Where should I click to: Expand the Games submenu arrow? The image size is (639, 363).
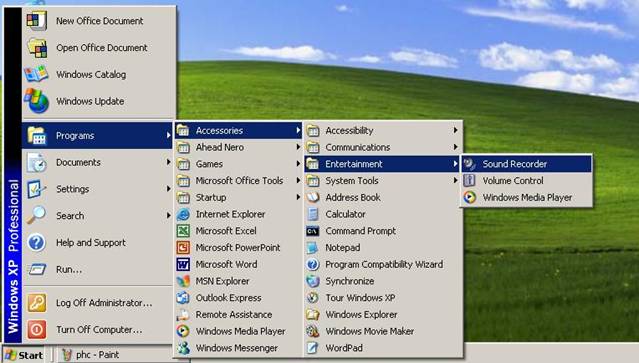(298, 164)
